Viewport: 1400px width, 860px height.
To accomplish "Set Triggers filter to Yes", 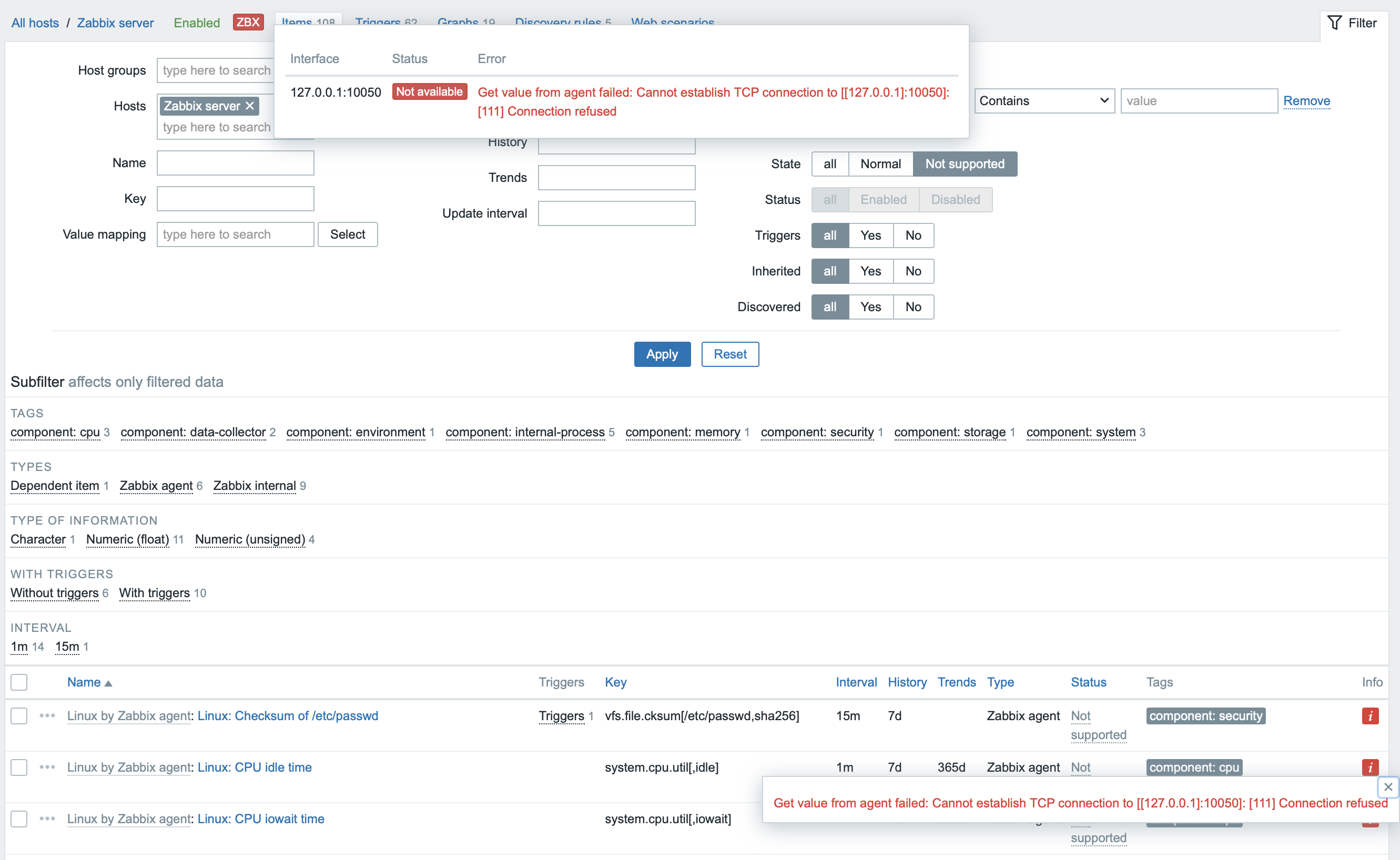I will 870,236.
